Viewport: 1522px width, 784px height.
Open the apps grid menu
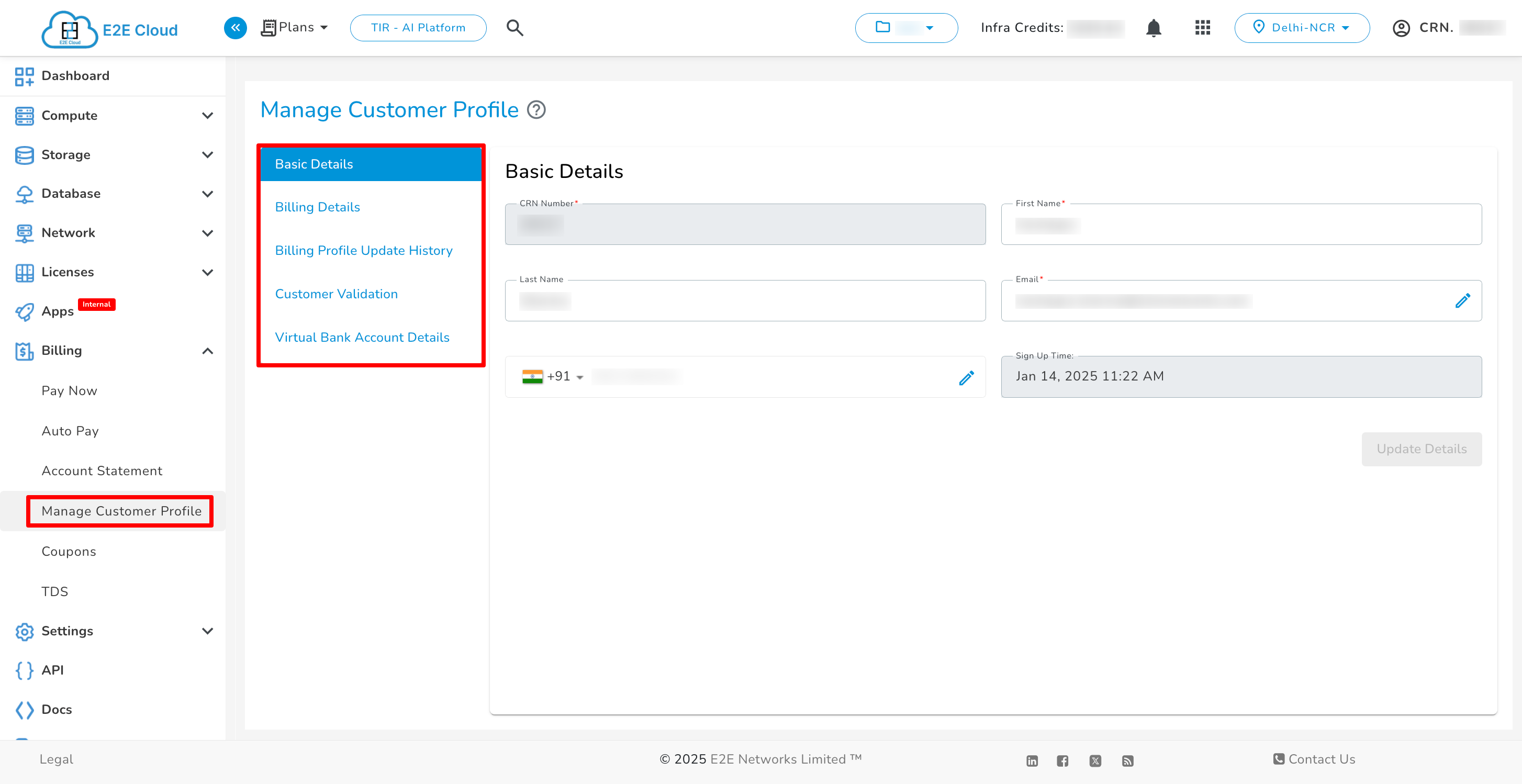point(1202,28)
